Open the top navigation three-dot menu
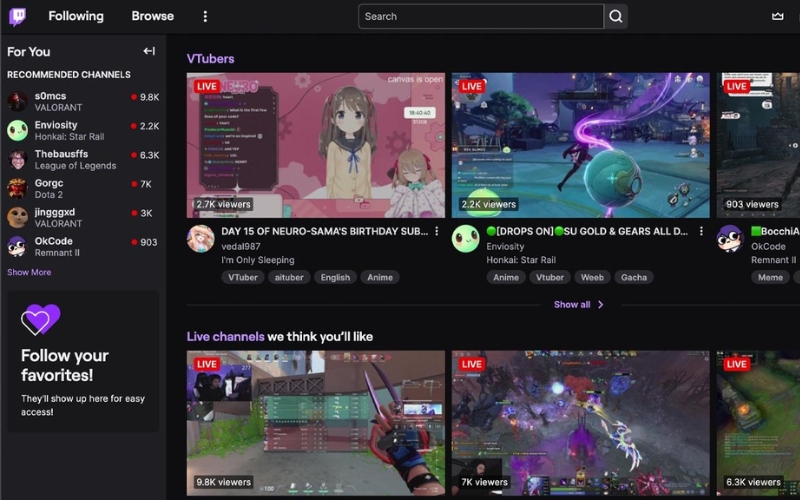Viewport: 800px width, 500px height. click(205, 16)
